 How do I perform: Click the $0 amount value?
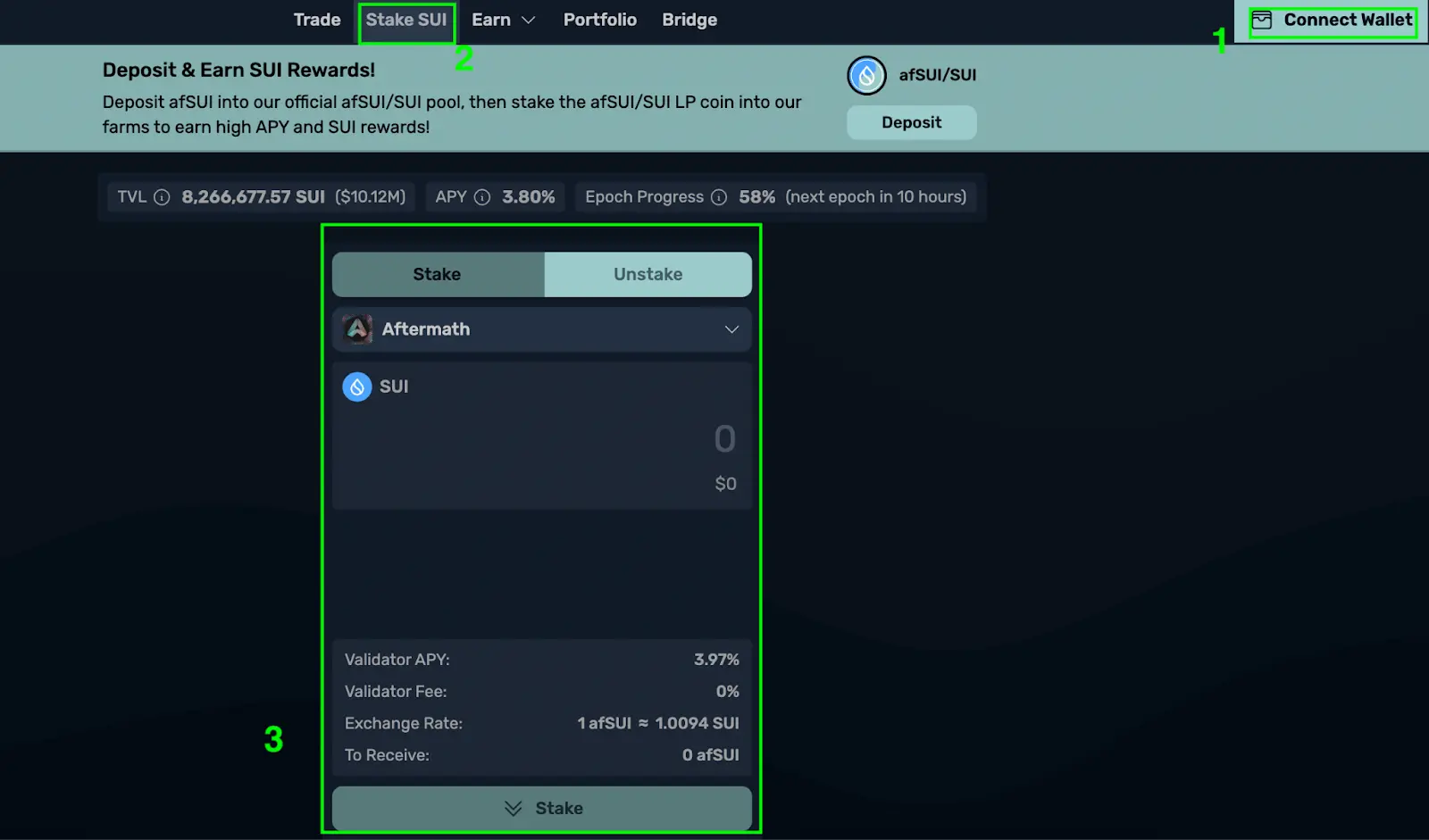coord(726,484)
